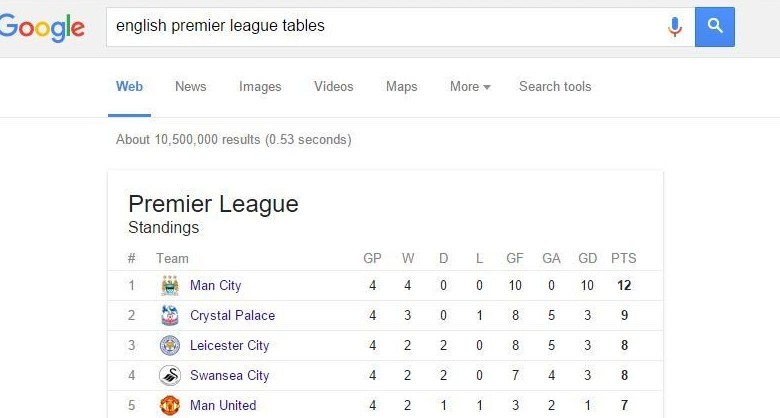Open Search tools options

555,87
